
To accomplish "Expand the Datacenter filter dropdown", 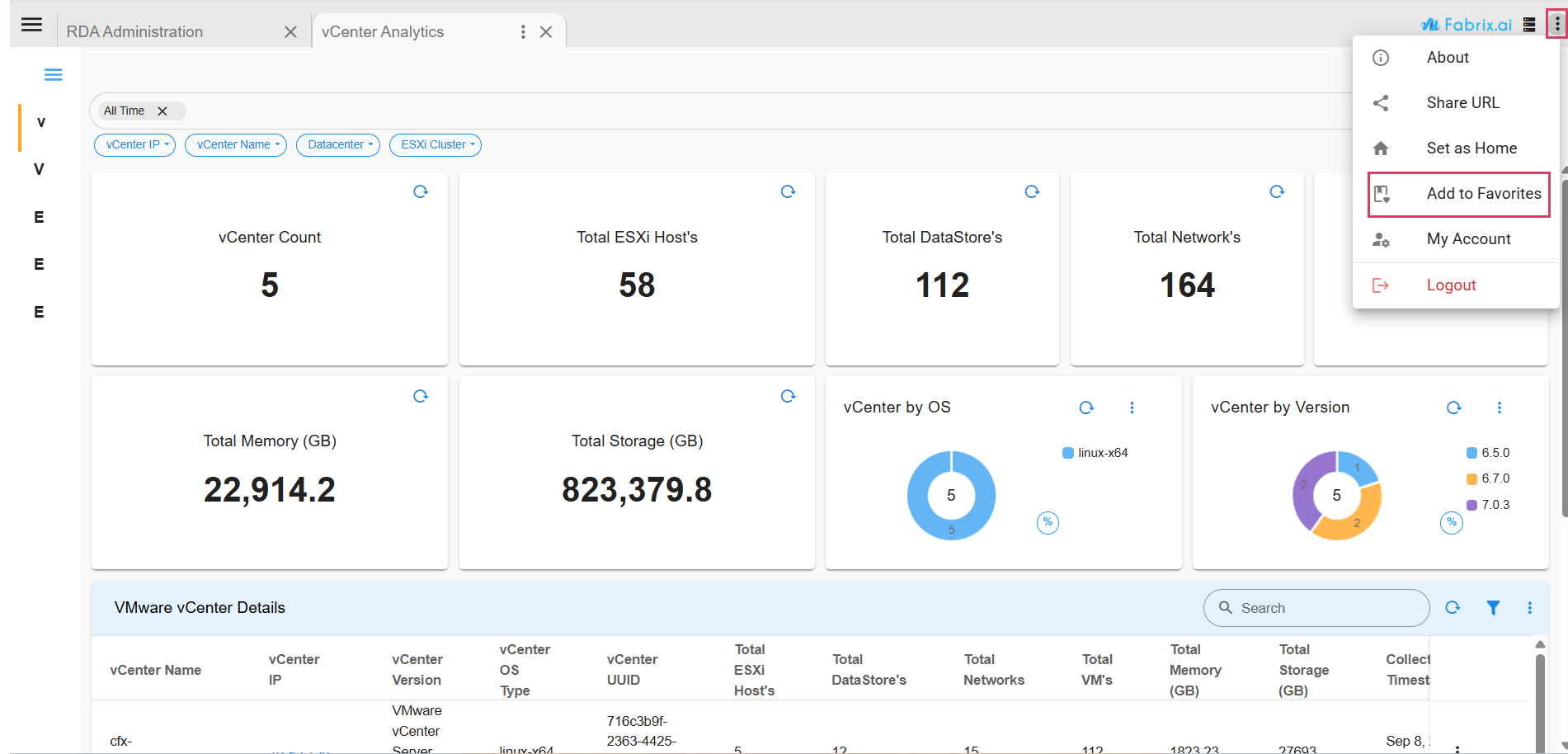I will pyautogui.click(x=338, y=145).
